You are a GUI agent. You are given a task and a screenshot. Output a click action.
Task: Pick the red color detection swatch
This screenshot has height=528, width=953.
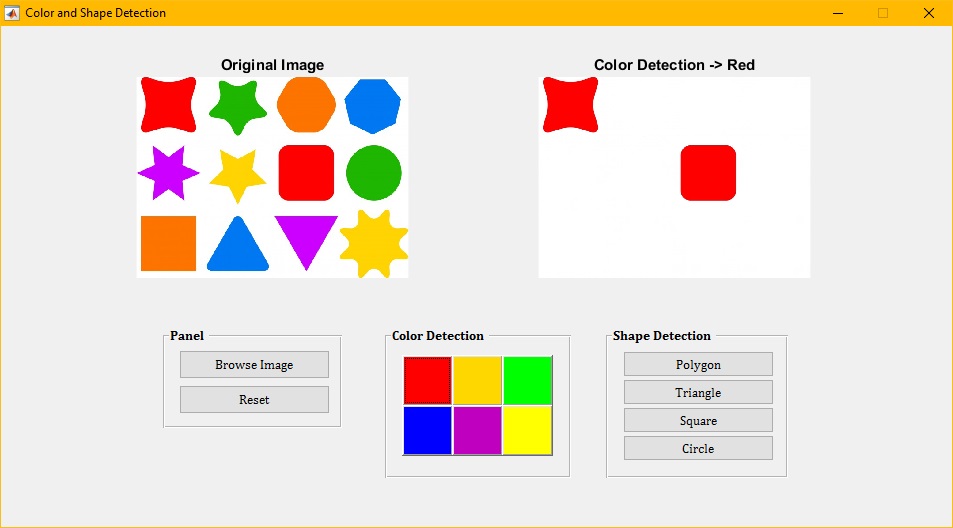coord(428,380)
